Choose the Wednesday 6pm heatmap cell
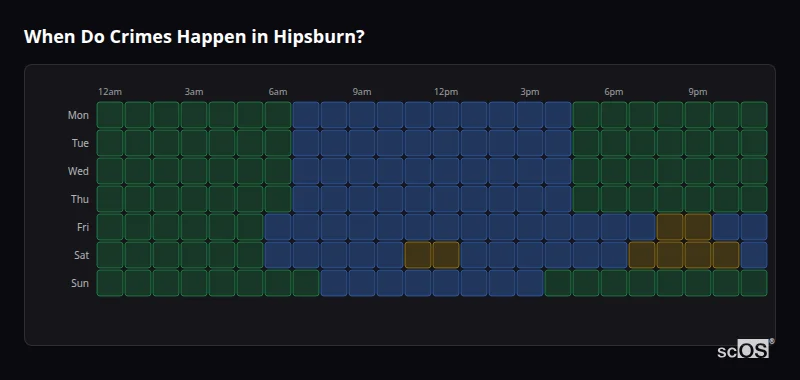The height and width of the screenshot is (380, 800). point(614,171)
